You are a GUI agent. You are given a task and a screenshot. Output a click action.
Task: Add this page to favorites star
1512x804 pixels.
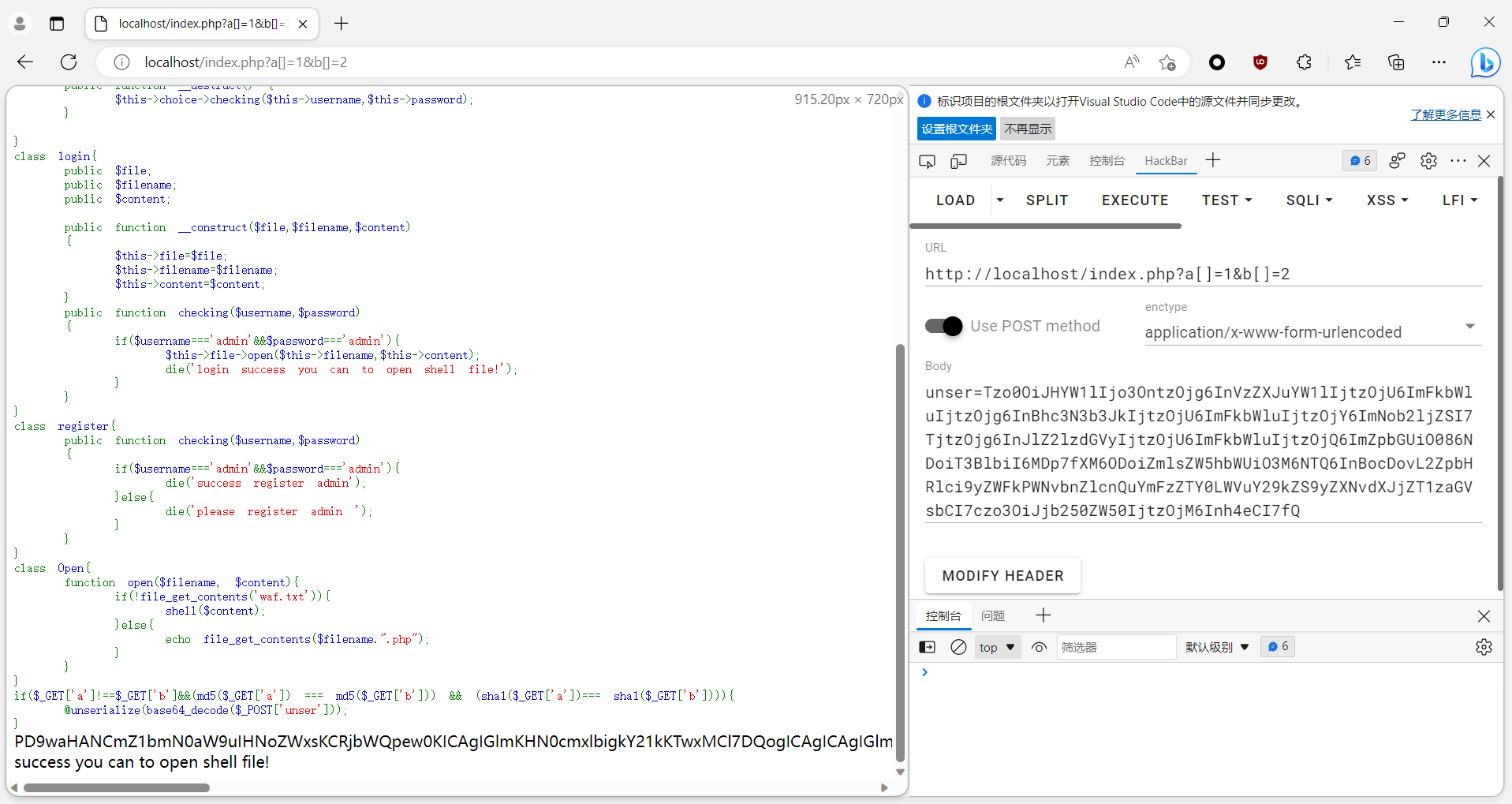tap(1167, 62)
